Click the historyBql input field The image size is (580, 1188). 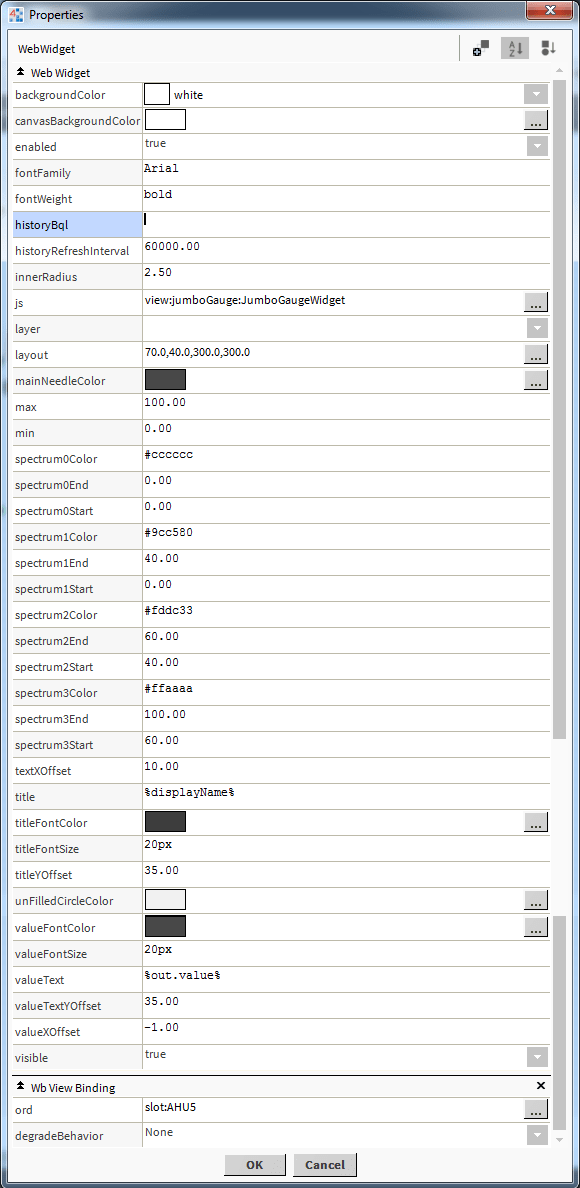(346, 224)
